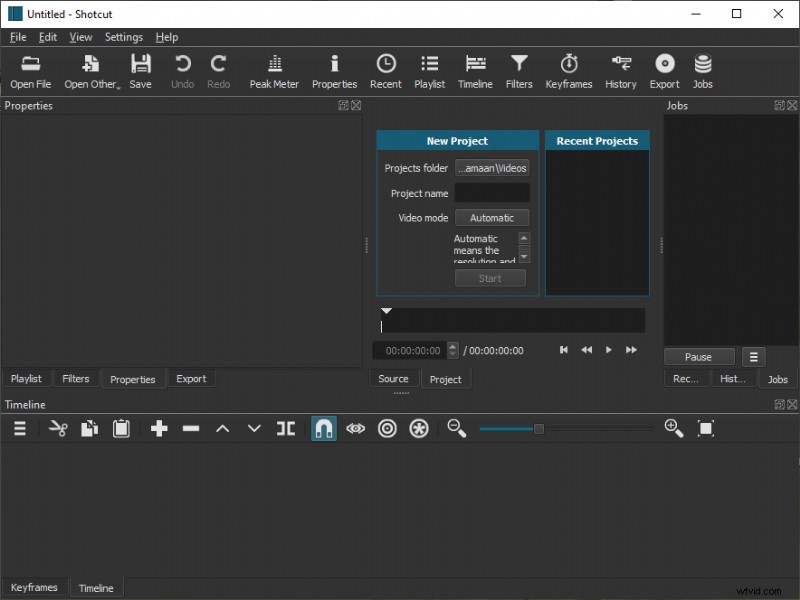Image resolution: width=800 pixels, height=600 pixels.
Task: Open the History panel from toolbar
Action: coord(620,68)
